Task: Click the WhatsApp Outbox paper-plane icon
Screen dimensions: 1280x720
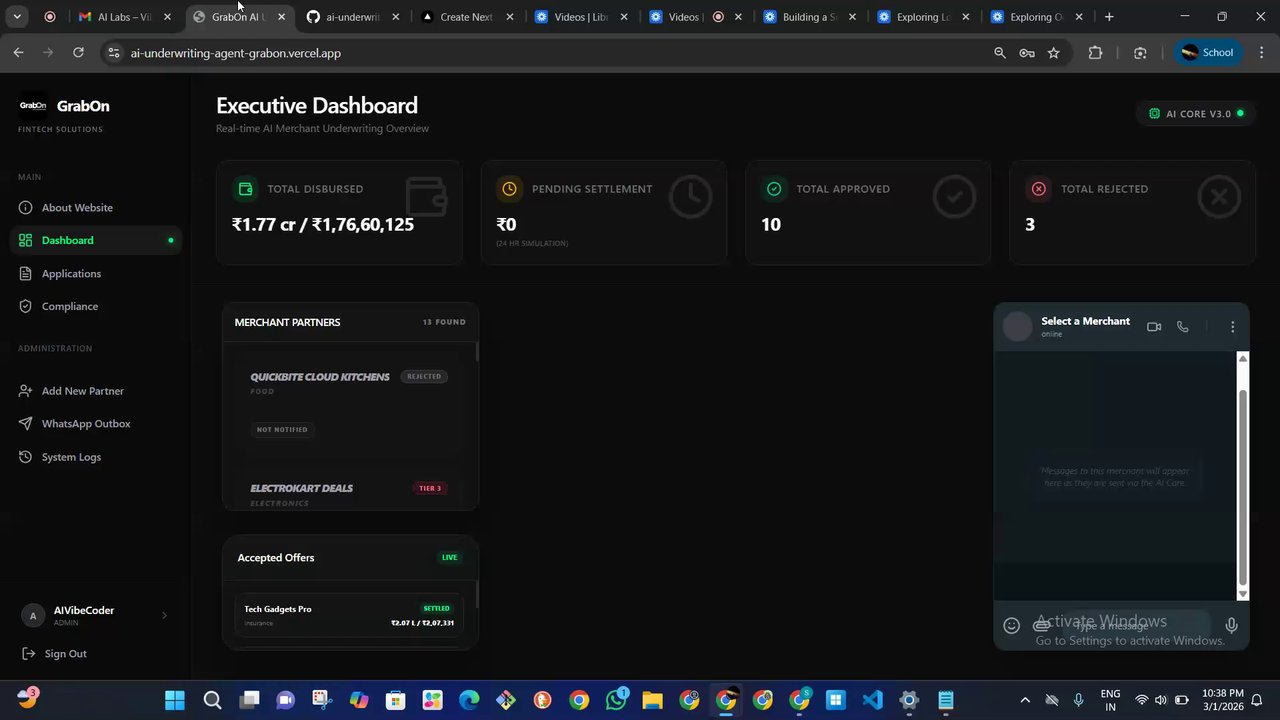Action: coord(26,424)
